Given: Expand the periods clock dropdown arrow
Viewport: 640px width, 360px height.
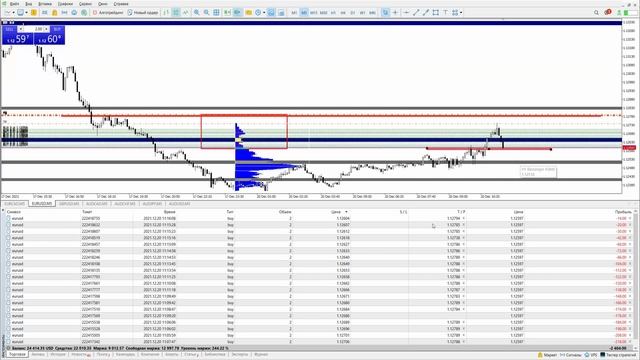Looking at the screenshot, I should [264, 13].
